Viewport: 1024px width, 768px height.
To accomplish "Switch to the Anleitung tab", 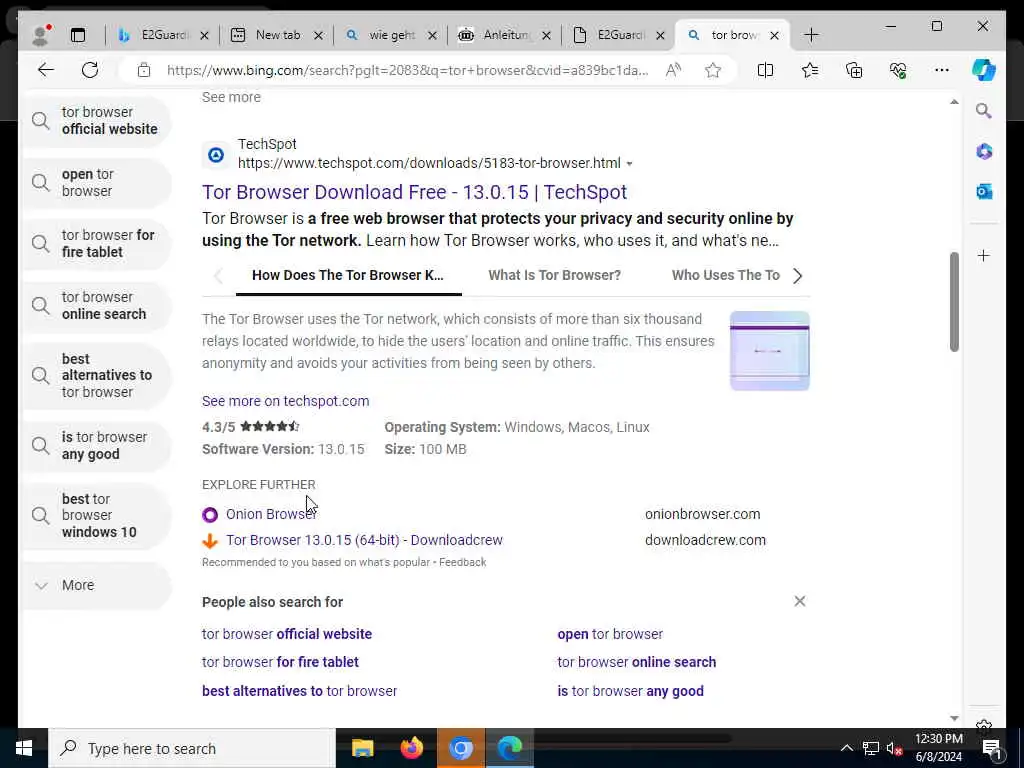I will [x=504, y=35].
